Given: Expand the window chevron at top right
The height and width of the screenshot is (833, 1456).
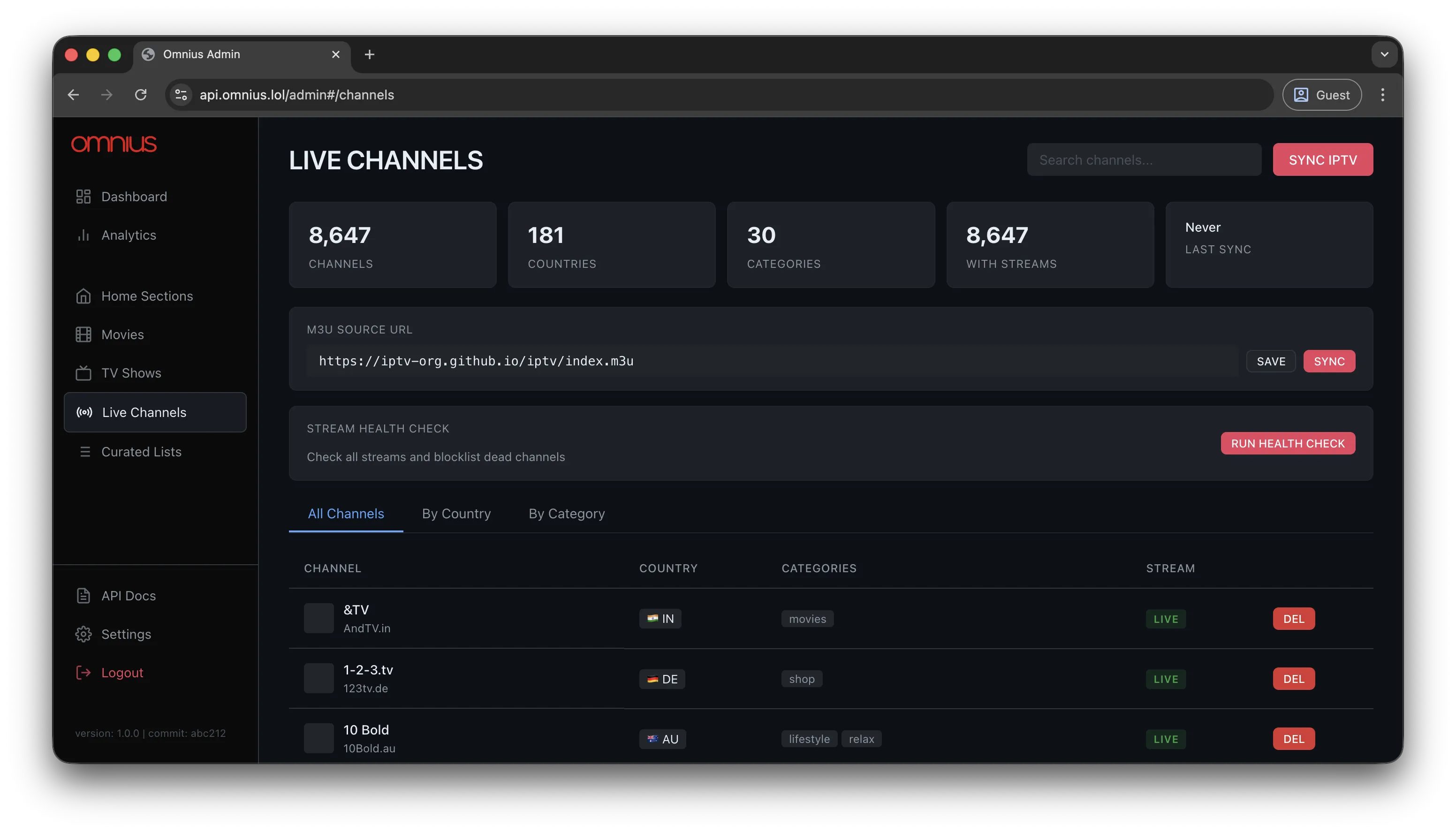Looking at the screenshot, I should tap(1385, 54).
